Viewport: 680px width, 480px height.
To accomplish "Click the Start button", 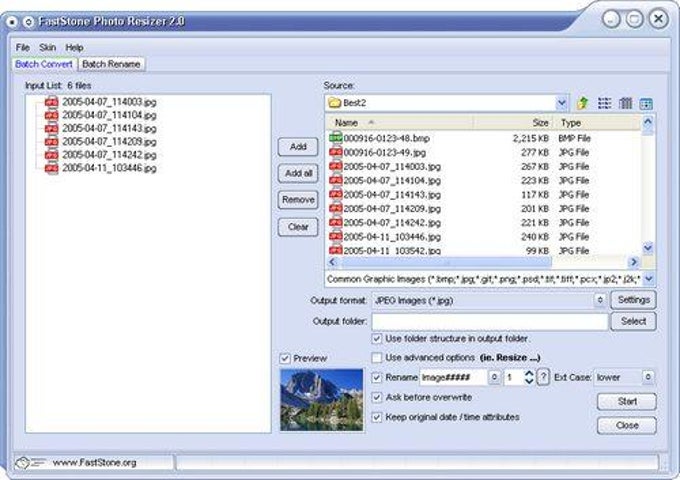I will [x=626, y=401].
